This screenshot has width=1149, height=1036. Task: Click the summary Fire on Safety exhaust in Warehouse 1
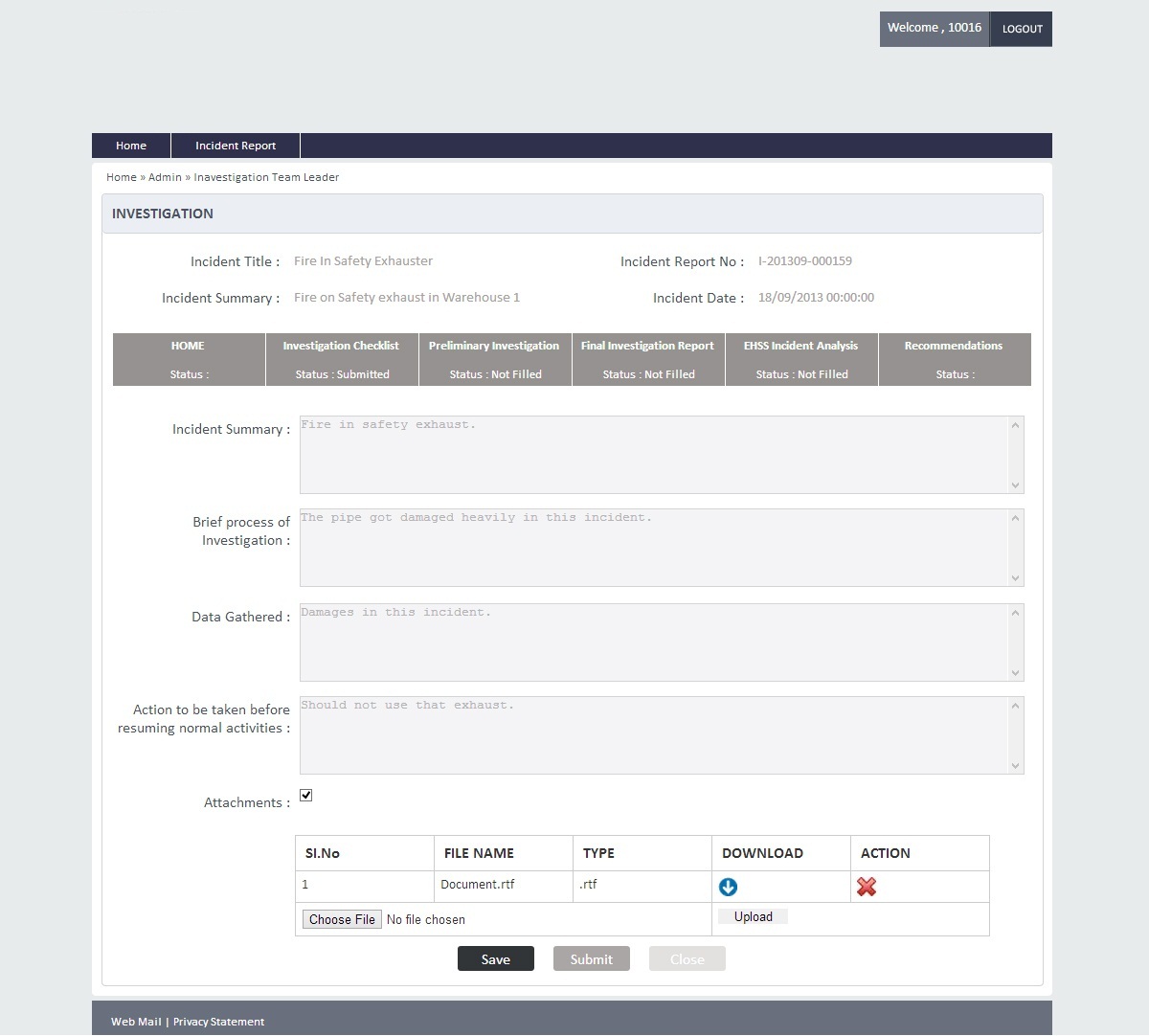point(407,298)
